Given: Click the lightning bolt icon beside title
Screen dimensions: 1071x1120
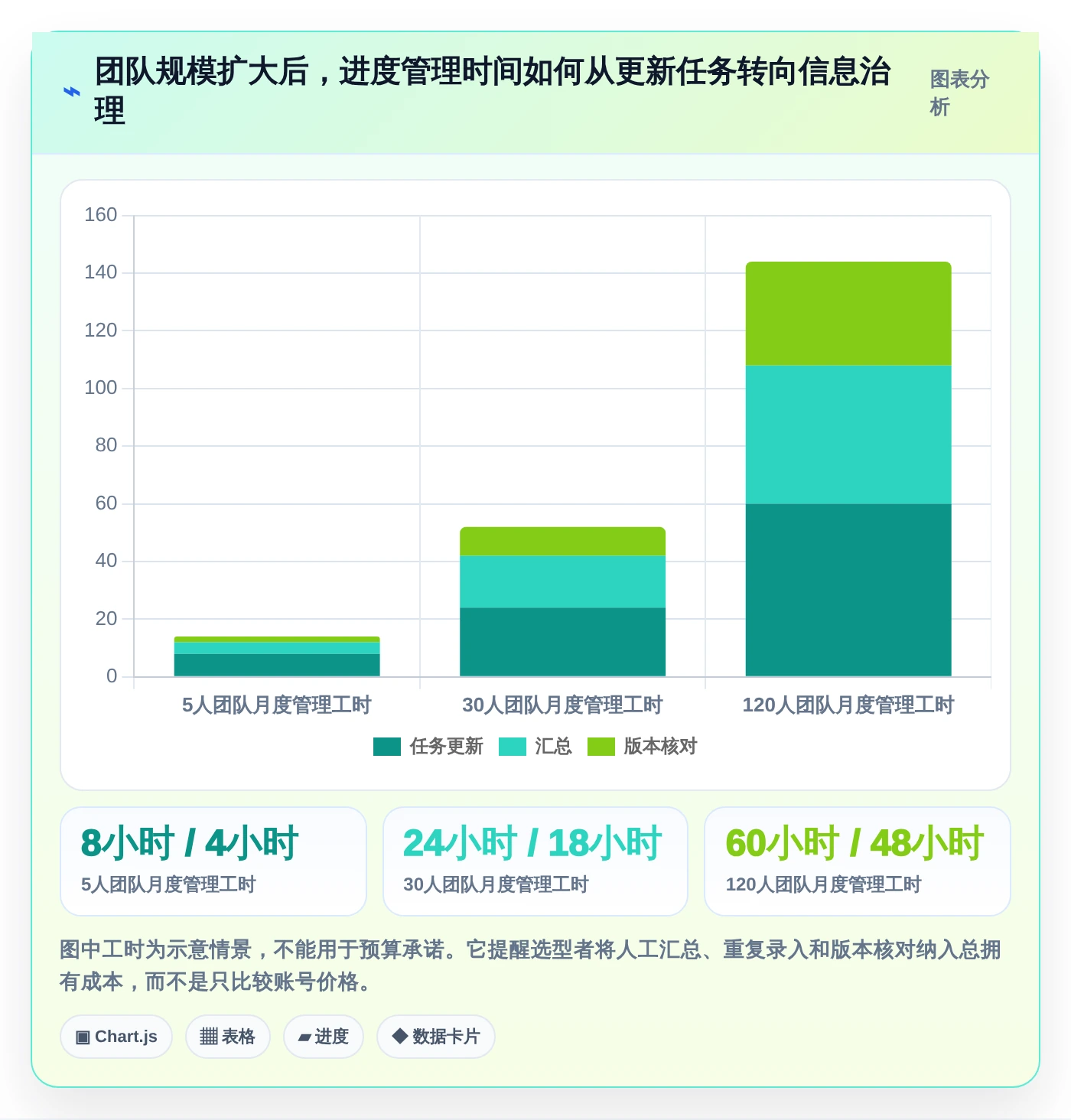Looking at the screenshot, I should click(x=71, y=92).
